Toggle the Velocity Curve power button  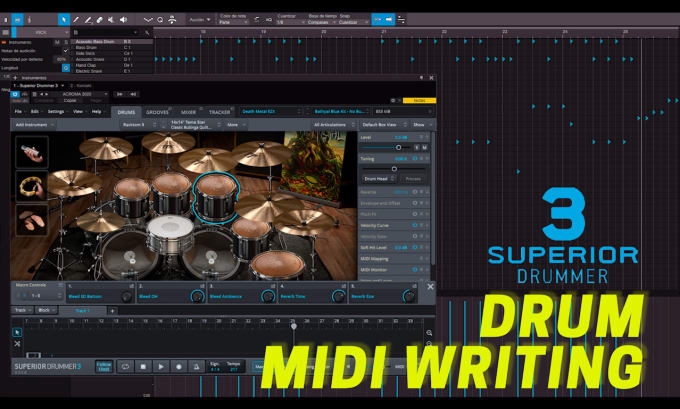click(x=415, y=225)
